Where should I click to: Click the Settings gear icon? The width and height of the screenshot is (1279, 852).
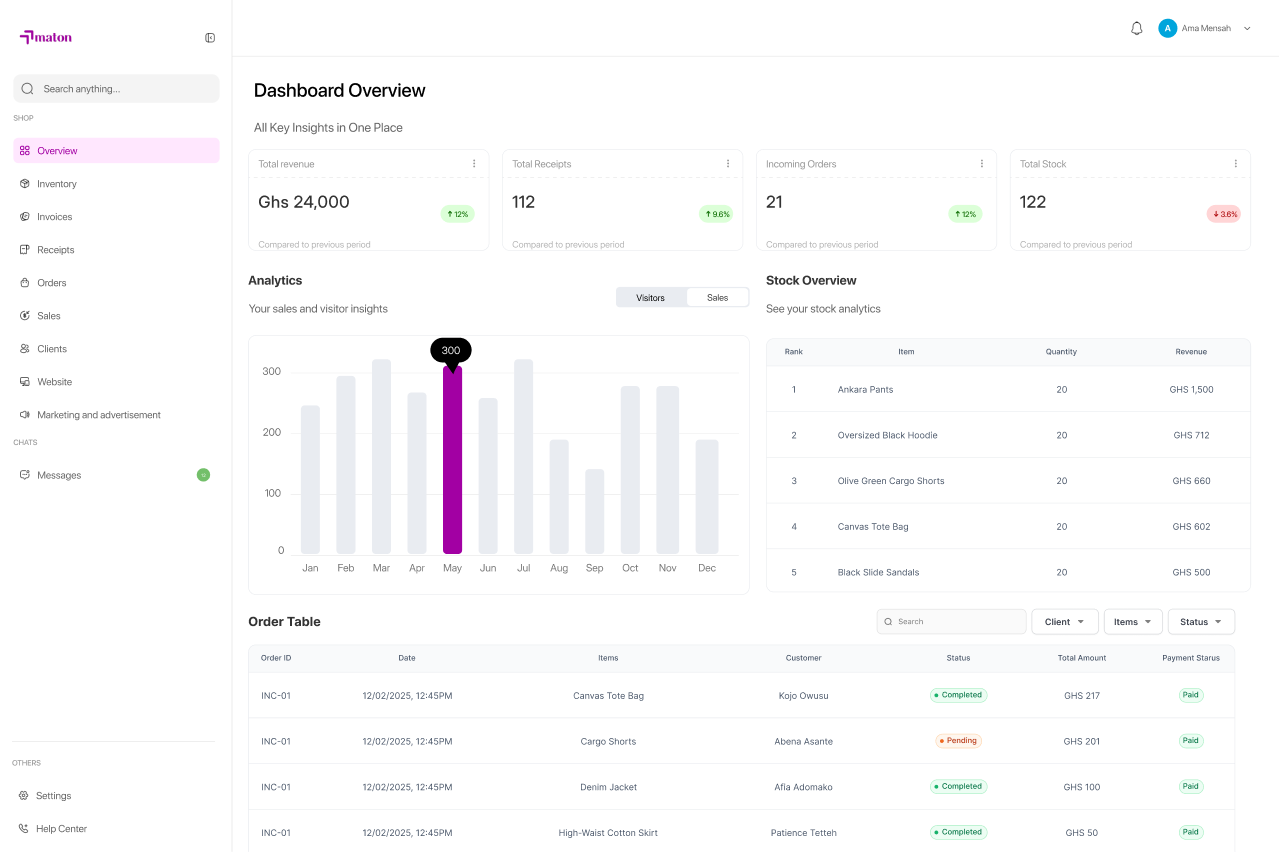point(24,796)
